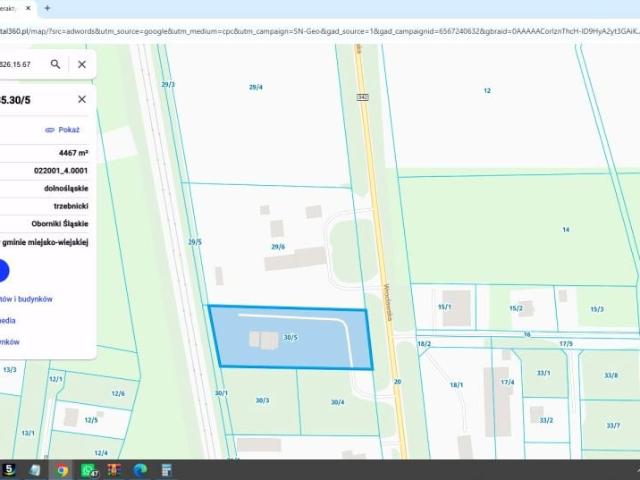
Task: Click the Oborniki Śląskie value in panel
Action: (x=60, y=224)
